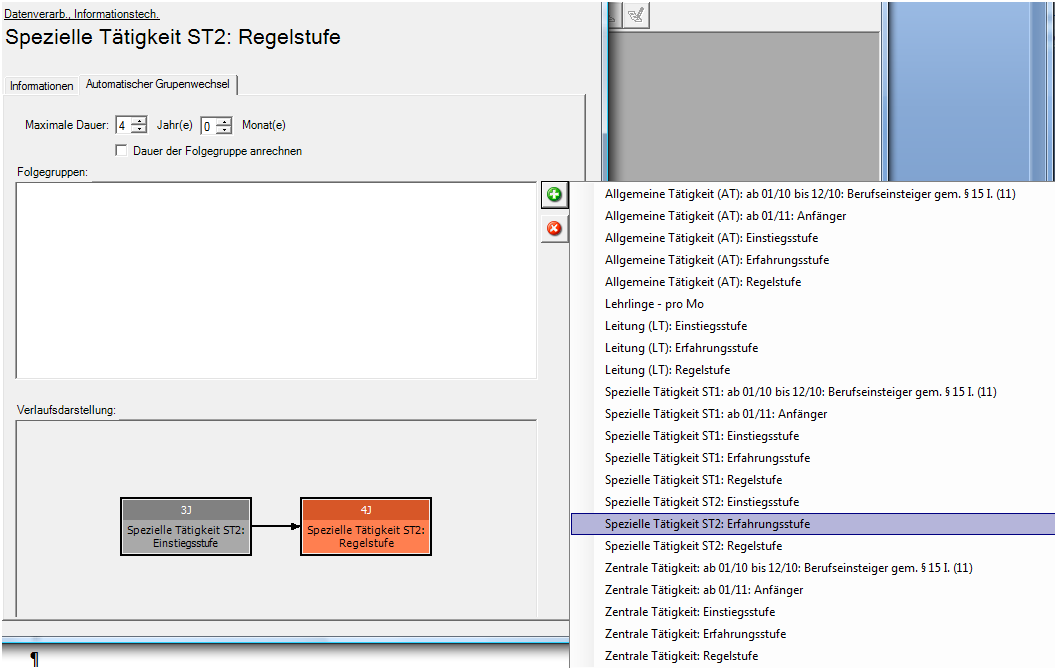Click the green add Folgegruppe icon
1057x670 pixels.
click(x=553, y=195)
